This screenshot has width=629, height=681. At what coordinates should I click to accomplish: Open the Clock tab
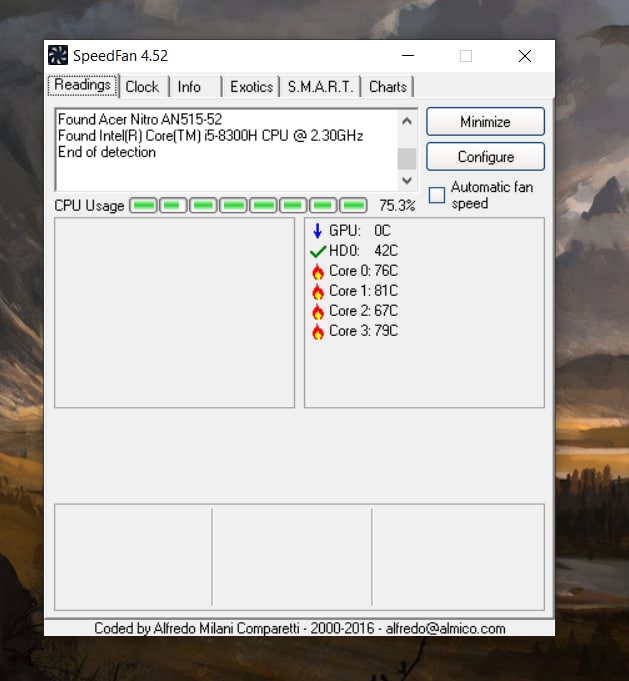tap(142, 87)
